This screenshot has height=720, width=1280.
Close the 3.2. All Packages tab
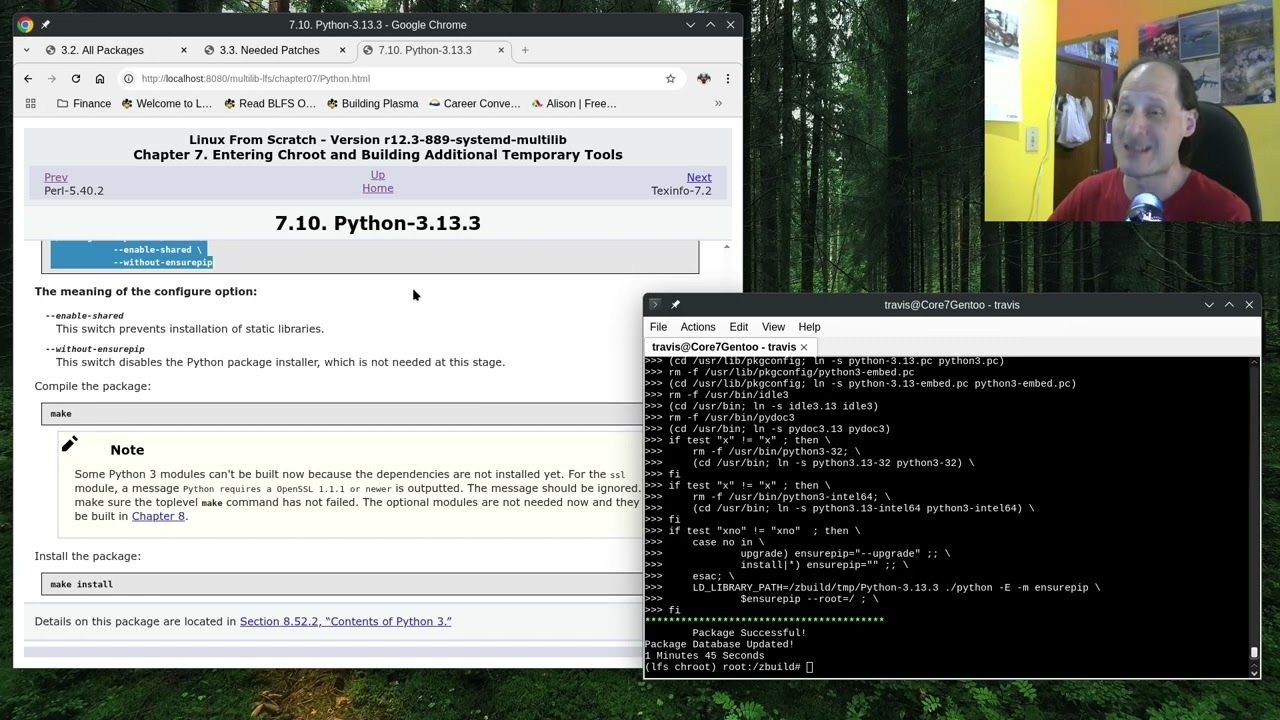[x=183, y=50]
